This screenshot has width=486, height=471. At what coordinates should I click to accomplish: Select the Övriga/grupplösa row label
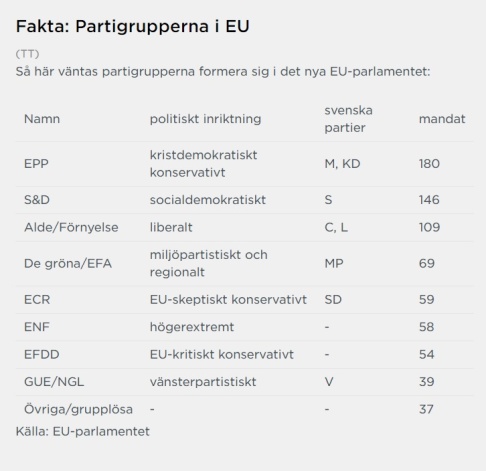click(x=78, y=409)
